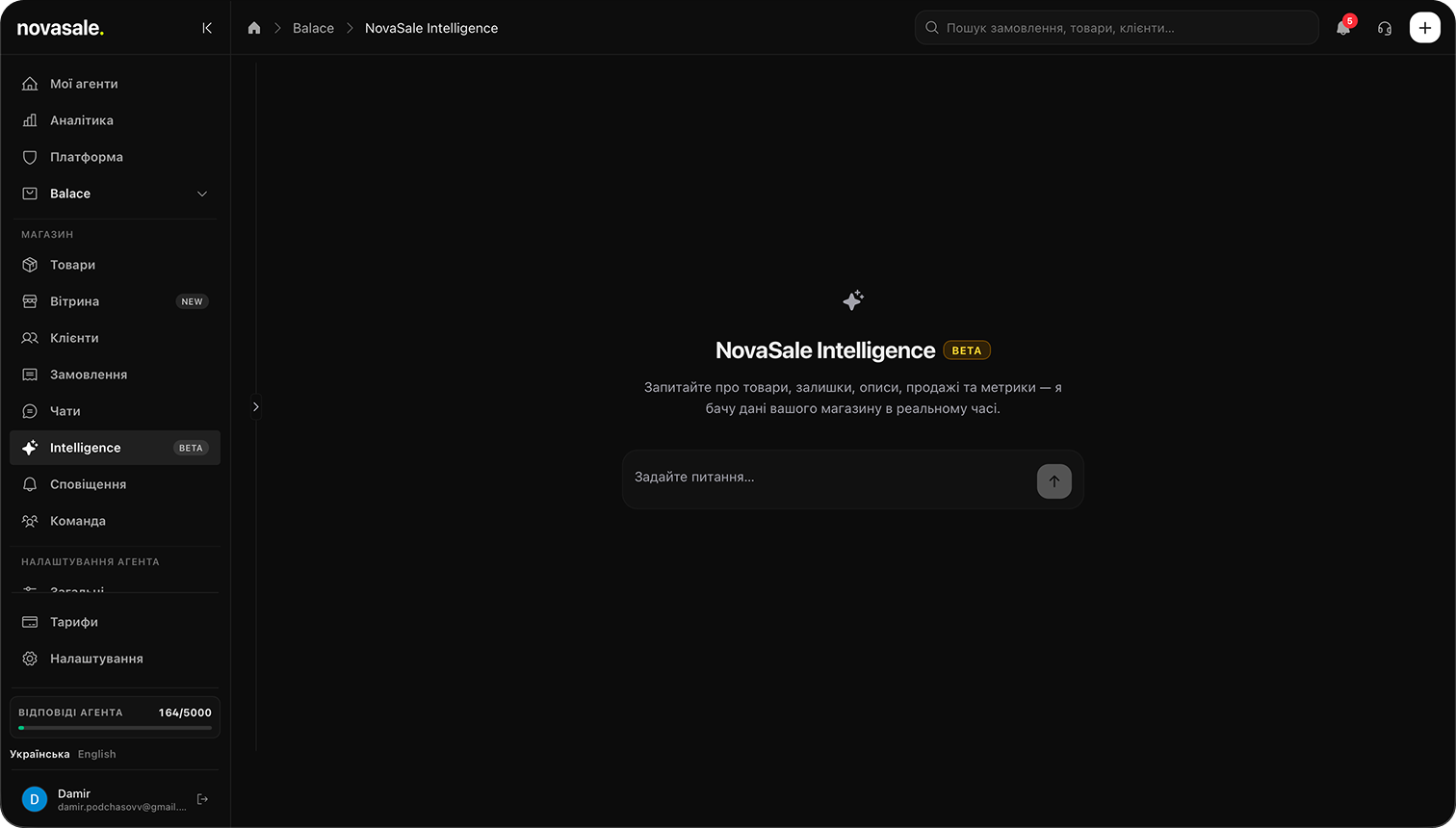
Task: Expand the side panel chevron handle
Action: coord(255,407)
